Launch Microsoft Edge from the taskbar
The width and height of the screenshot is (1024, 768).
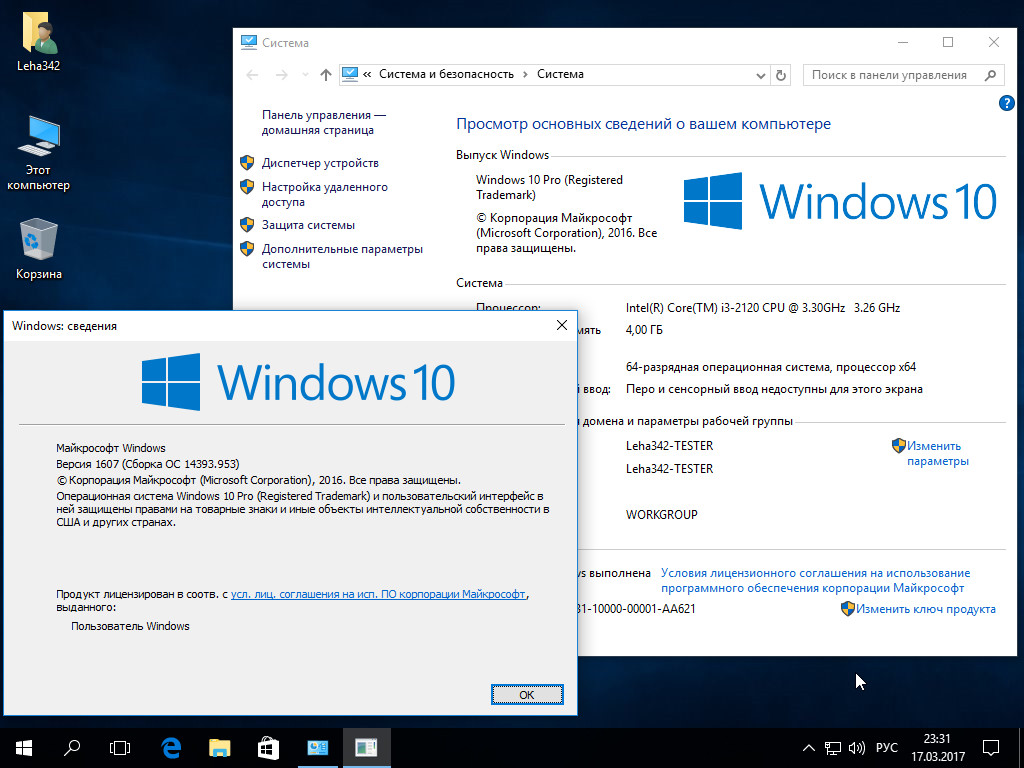(170, 748)
